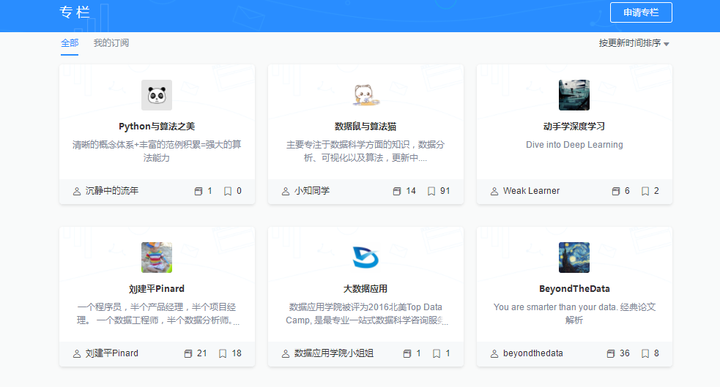The image size is (720, 387).
Task: Click the user icon beside beyondthedata
Action: pos(494,353)
